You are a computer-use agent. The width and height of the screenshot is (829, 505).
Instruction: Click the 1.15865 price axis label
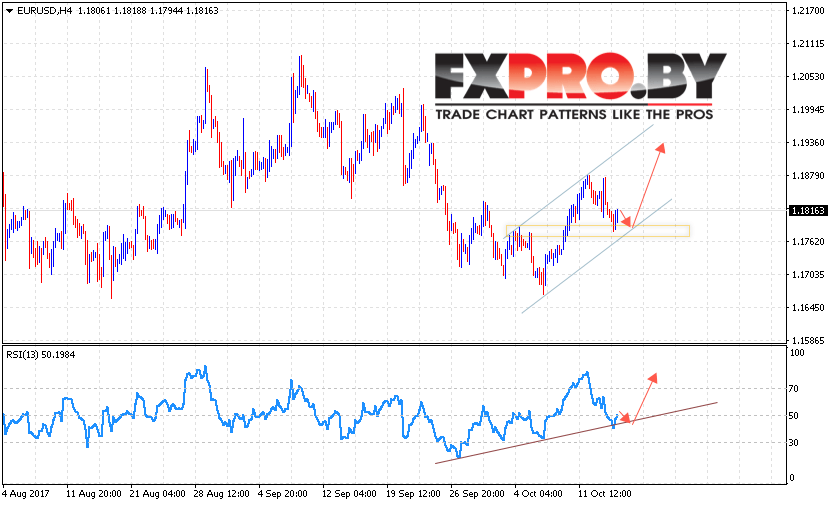[808, 341]
